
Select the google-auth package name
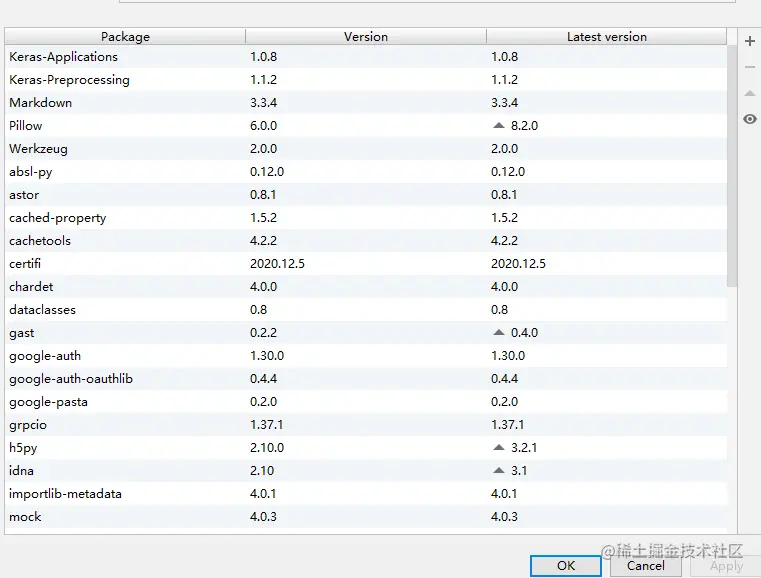(x=45, y=356)
